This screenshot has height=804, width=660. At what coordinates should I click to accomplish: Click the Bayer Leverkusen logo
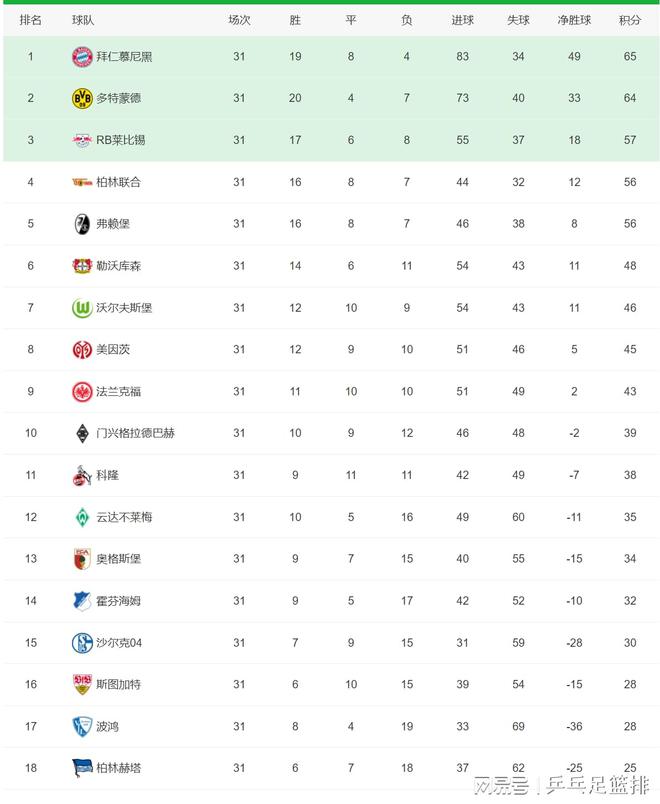pyautogui.click(x=82, y=266)
